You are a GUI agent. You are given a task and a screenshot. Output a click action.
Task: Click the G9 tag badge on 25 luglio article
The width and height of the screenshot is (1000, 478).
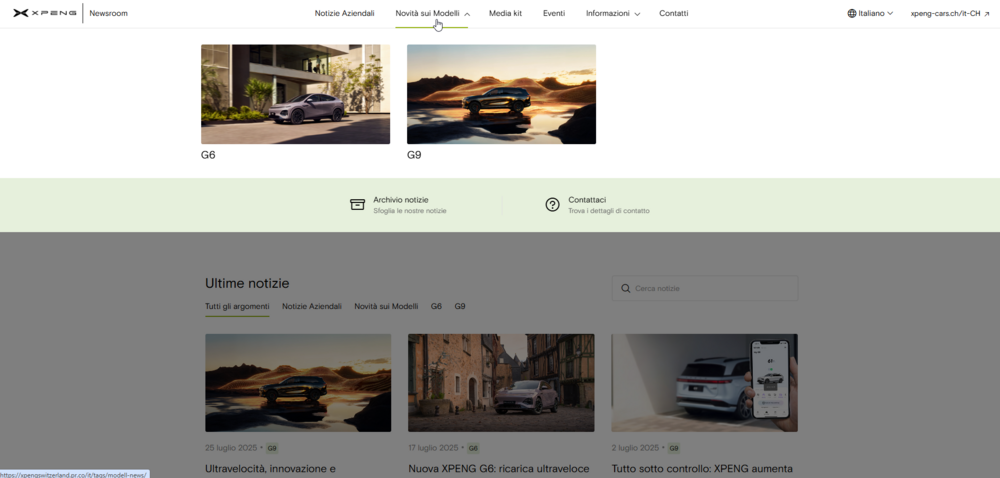[x=272, y=448]
